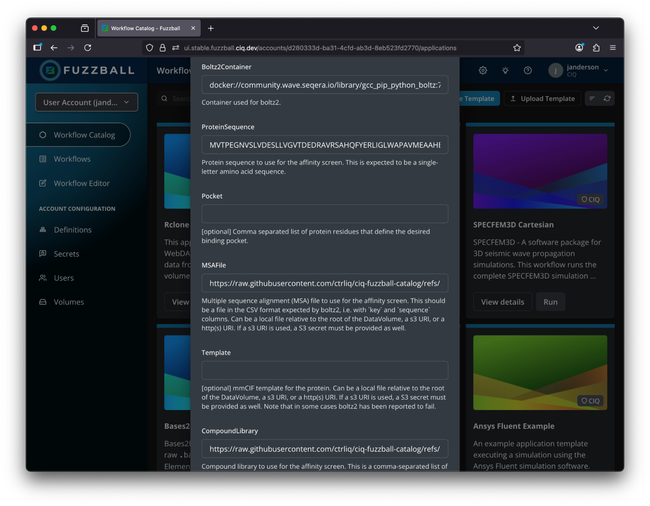The image size is (650, 506).
Task: Reload the page with browser refresh
Action: pos(87,48)
